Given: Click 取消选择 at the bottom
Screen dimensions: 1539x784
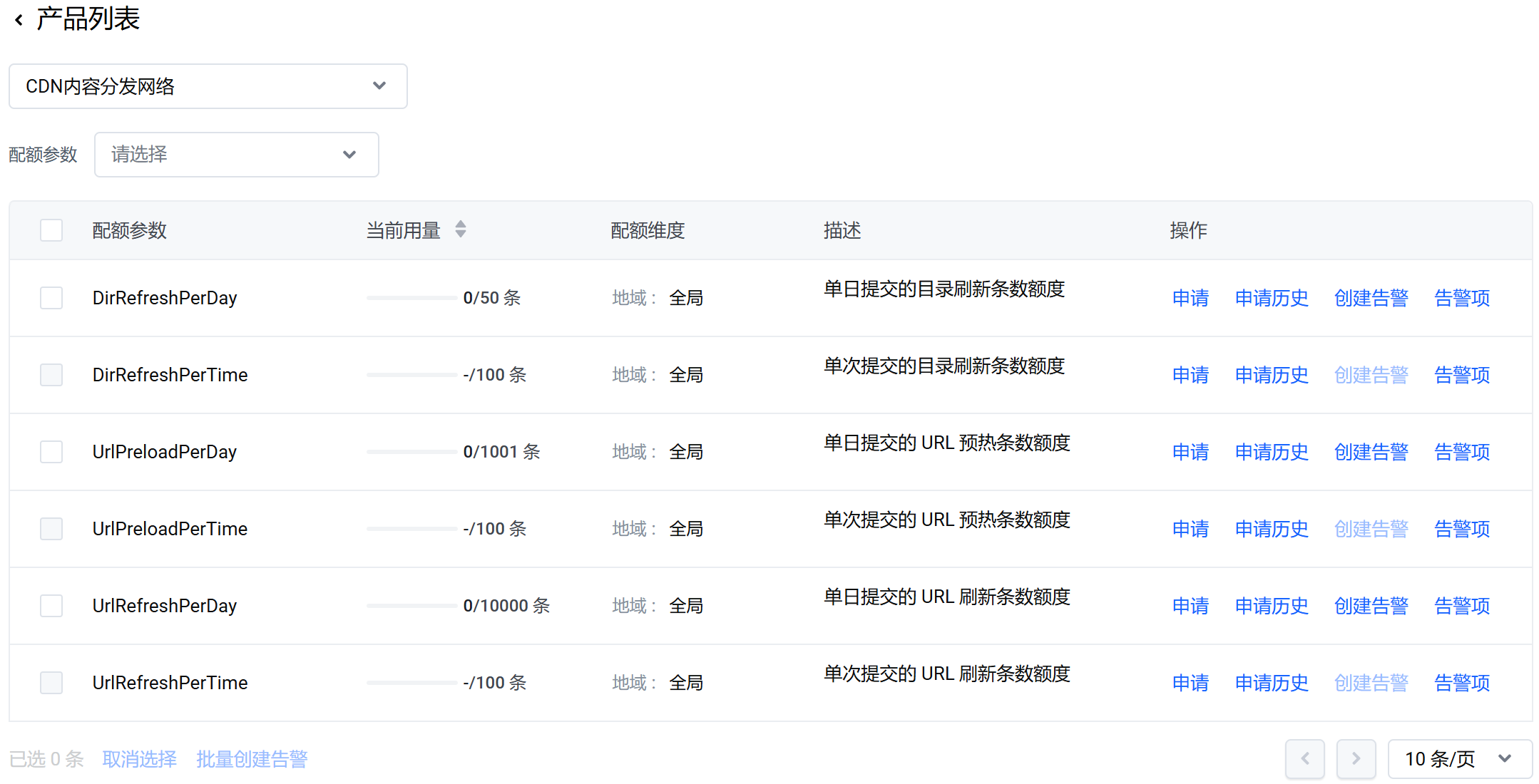Looking at the screenshot, I should 140,759.
